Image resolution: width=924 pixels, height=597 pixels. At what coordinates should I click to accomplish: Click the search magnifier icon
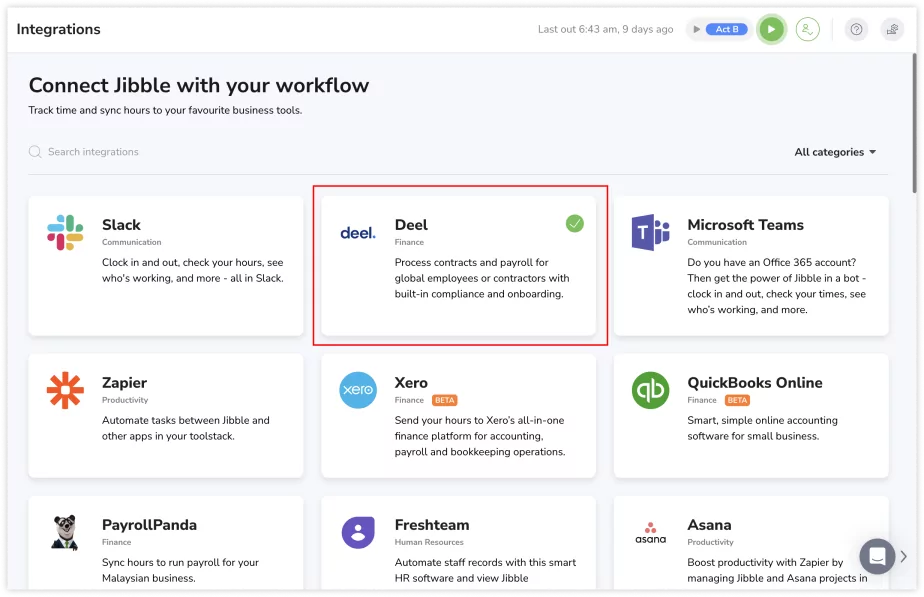pyautogui.click(x=35, y=152)
